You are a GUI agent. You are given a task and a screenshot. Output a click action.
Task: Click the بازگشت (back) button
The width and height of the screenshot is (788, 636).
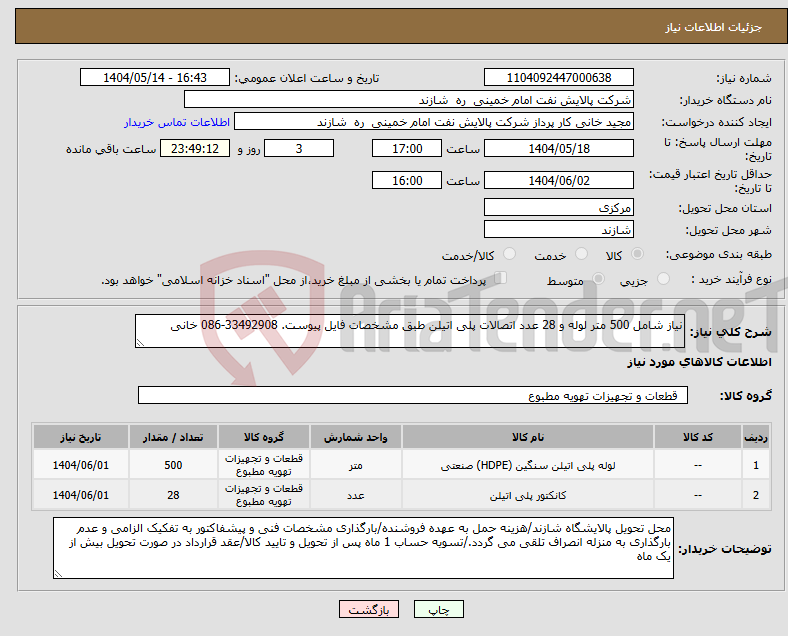point(369,609)
